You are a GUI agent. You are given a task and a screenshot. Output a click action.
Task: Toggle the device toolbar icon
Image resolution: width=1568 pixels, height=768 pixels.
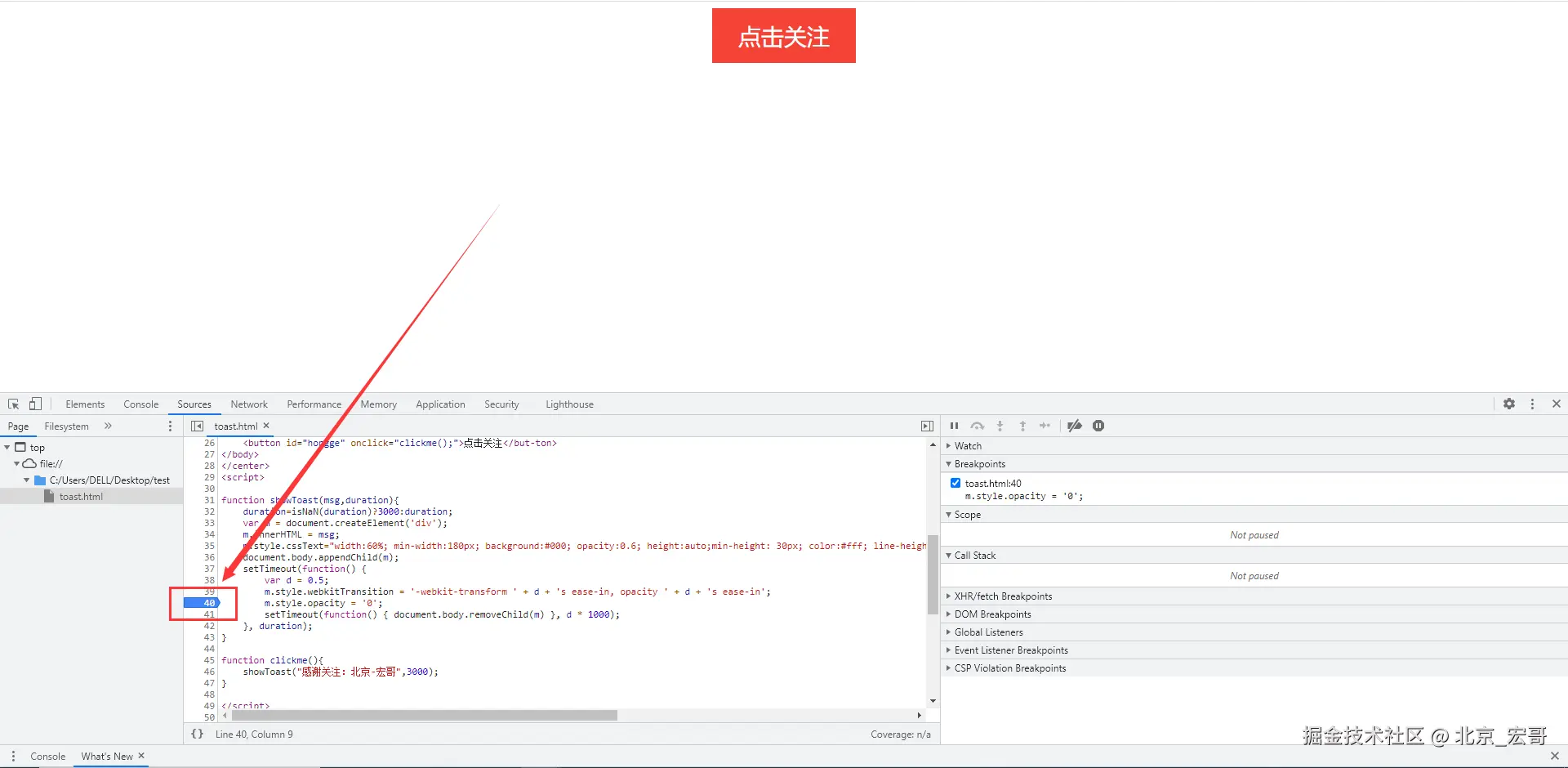35,404
